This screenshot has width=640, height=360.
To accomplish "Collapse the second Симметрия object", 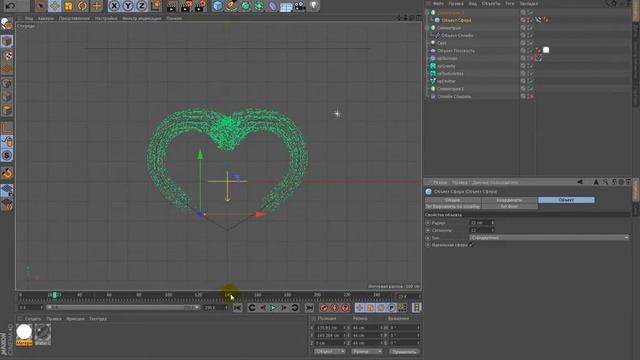I will point(427,28).
